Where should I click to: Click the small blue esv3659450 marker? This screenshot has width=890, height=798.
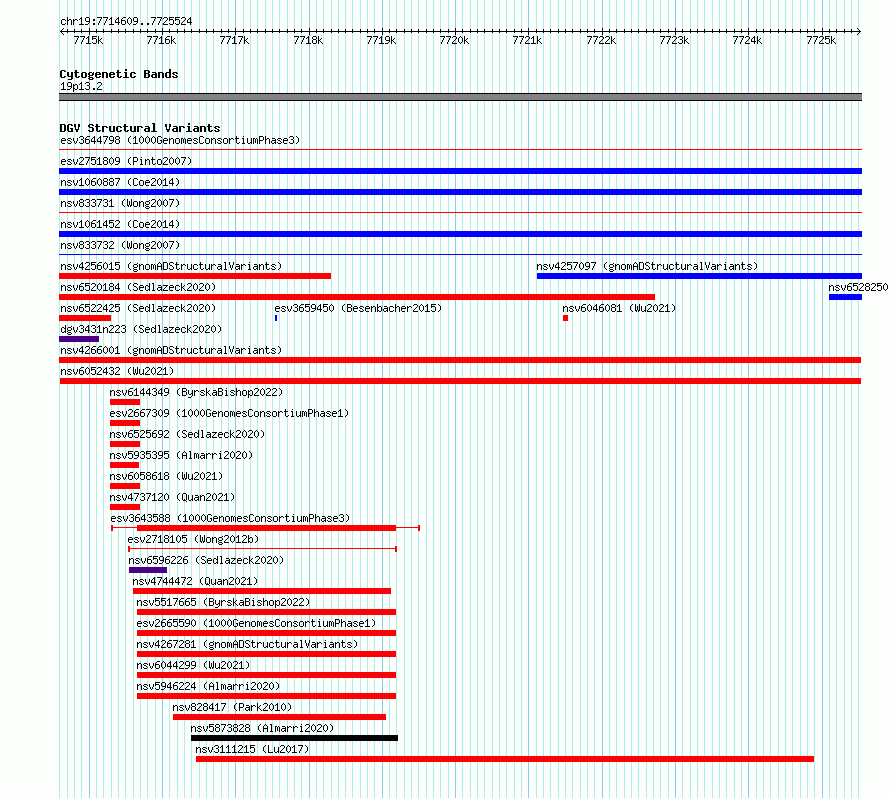276,318
